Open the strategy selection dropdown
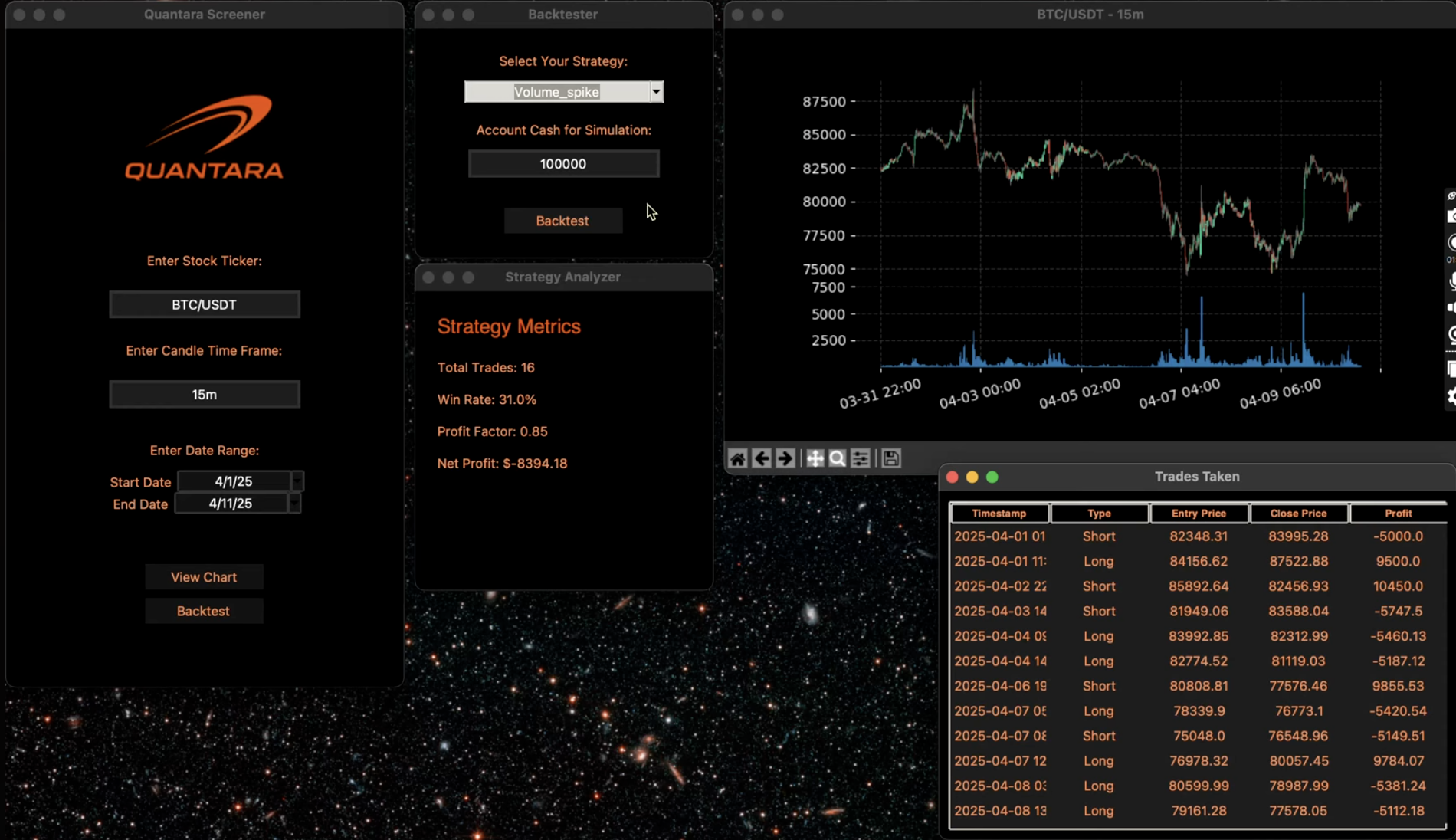 (656, 91)
